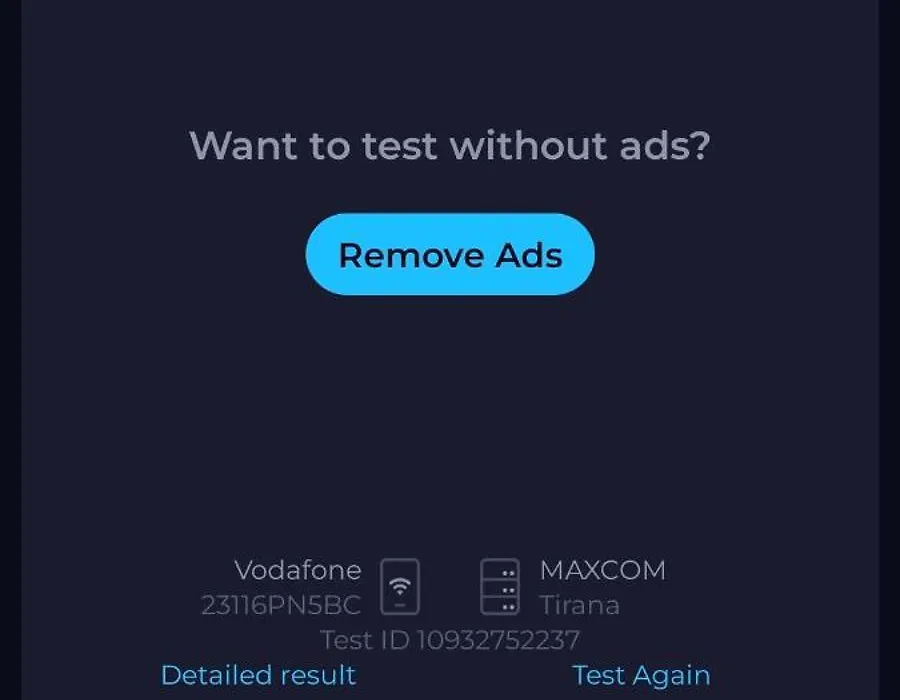
Task: Select Test Again to rerun speed test
Action: coord(641,675)
